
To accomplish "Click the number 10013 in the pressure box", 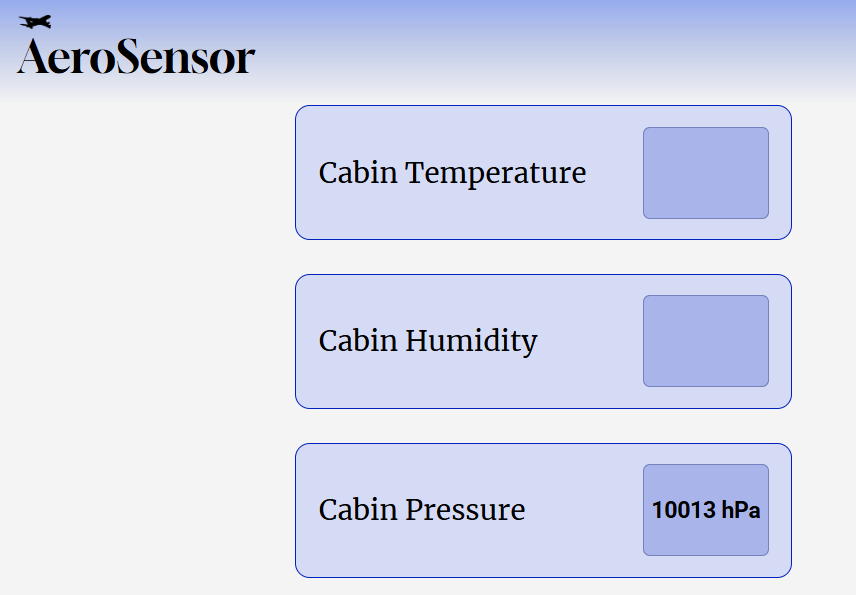I will 683,510.
